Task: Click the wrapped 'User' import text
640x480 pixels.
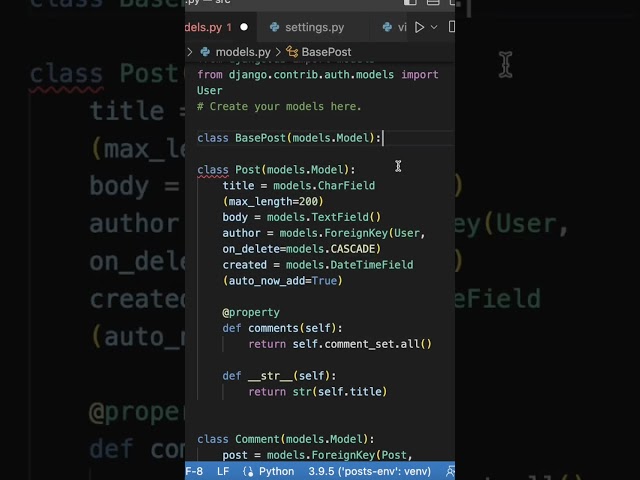Action: point(210,91)
